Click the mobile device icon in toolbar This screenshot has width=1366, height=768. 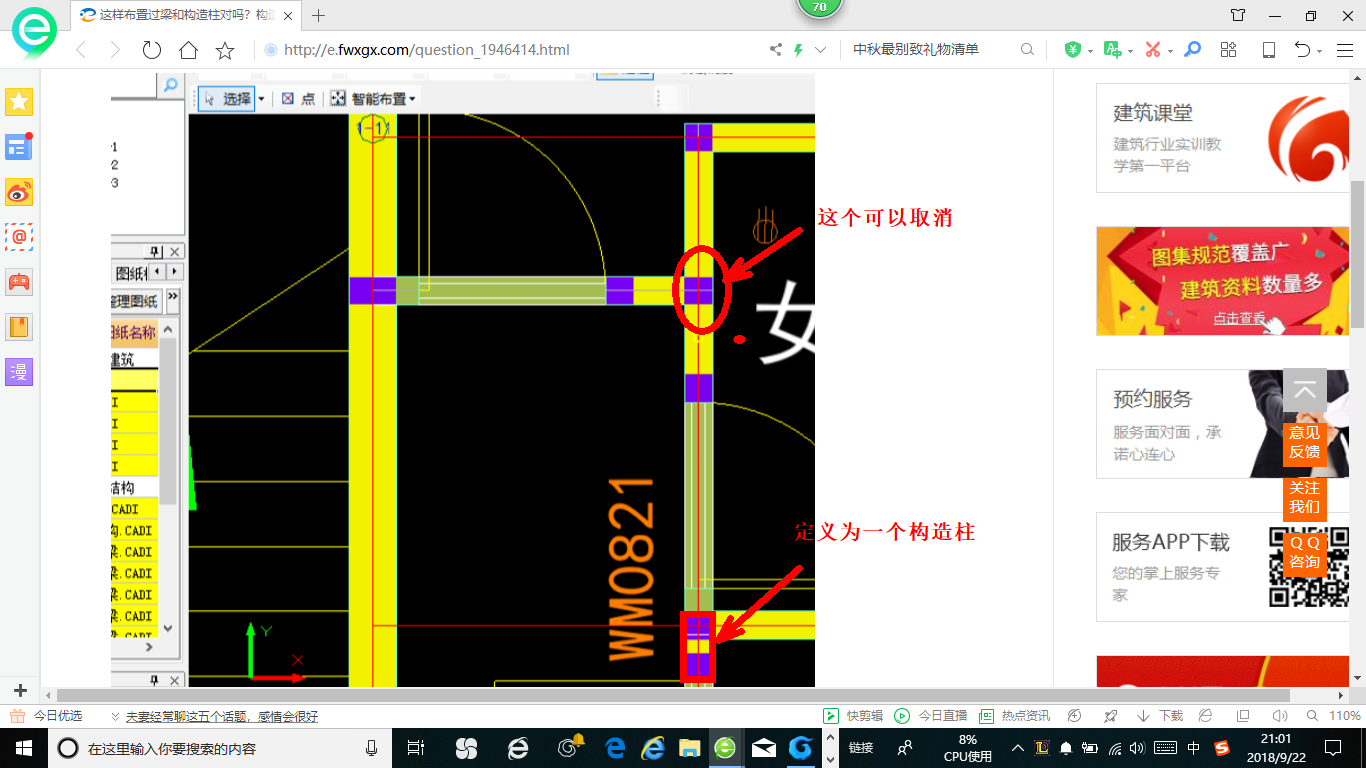click(1268, 50)
